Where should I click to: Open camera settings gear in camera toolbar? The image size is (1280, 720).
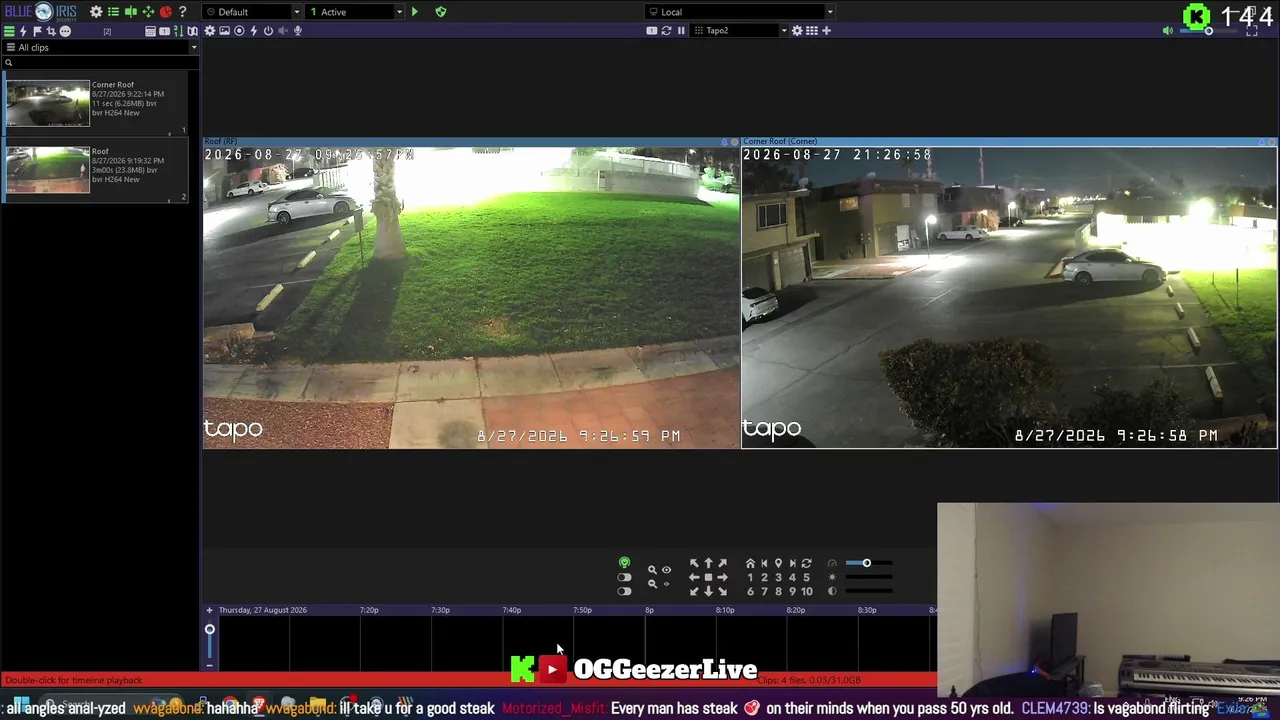tap(210, 31)
